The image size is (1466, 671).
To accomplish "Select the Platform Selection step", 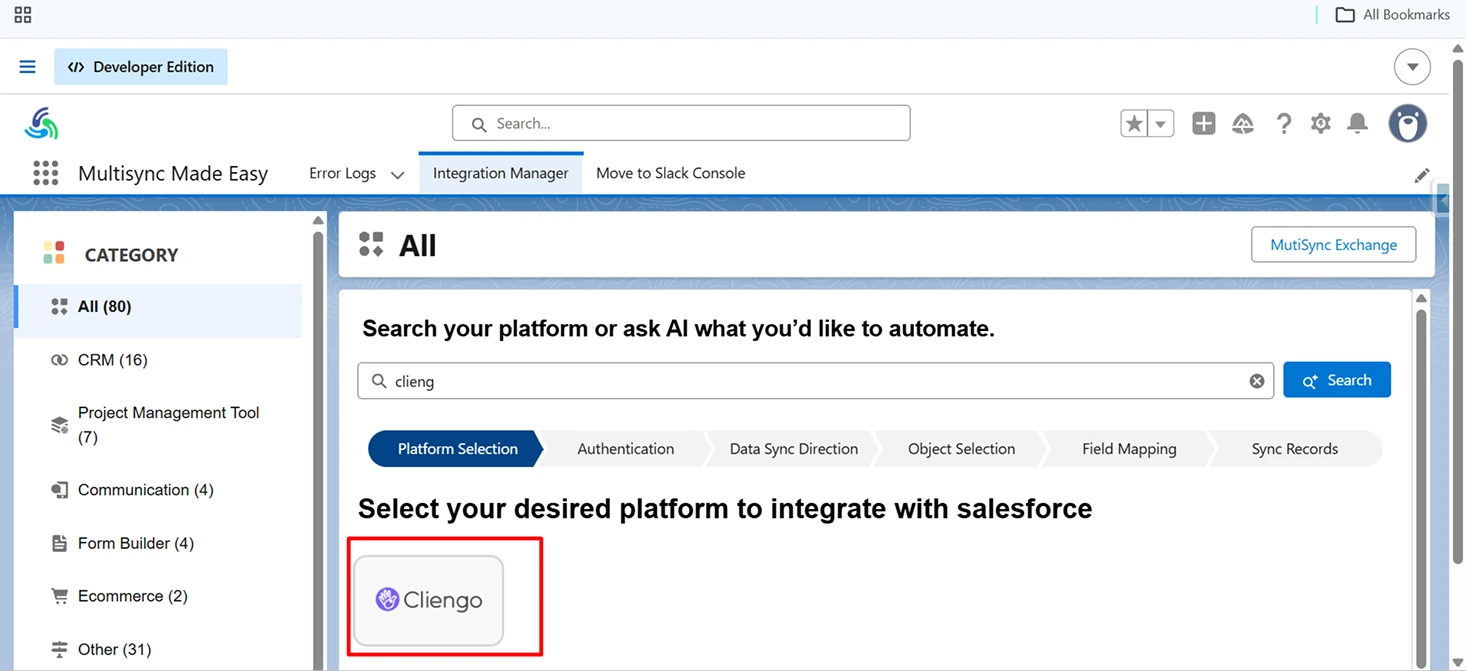I will tap(456, 449).
